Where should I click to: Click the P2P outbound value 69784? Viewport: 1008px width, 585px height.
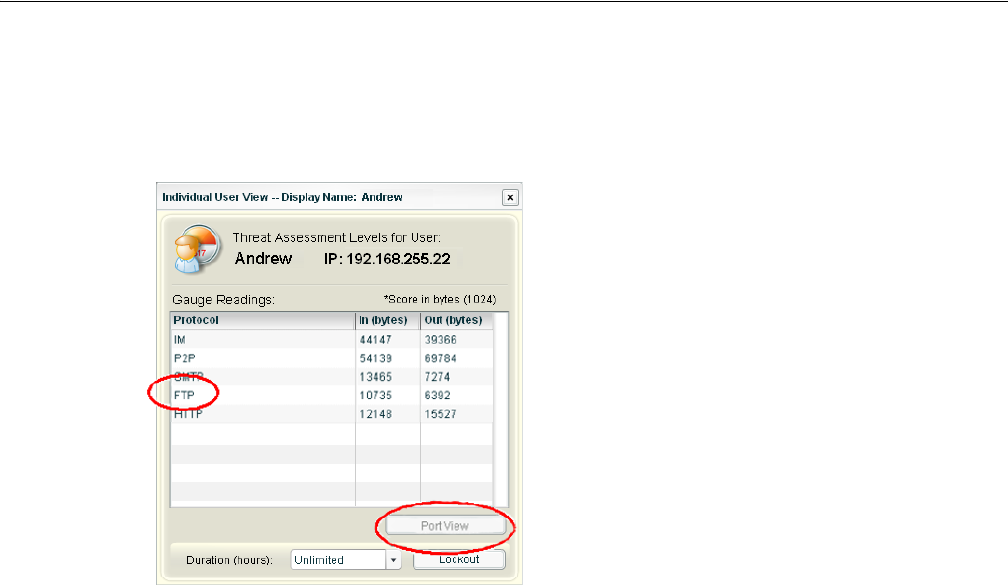pyautogui.click(x=444, y=358)
